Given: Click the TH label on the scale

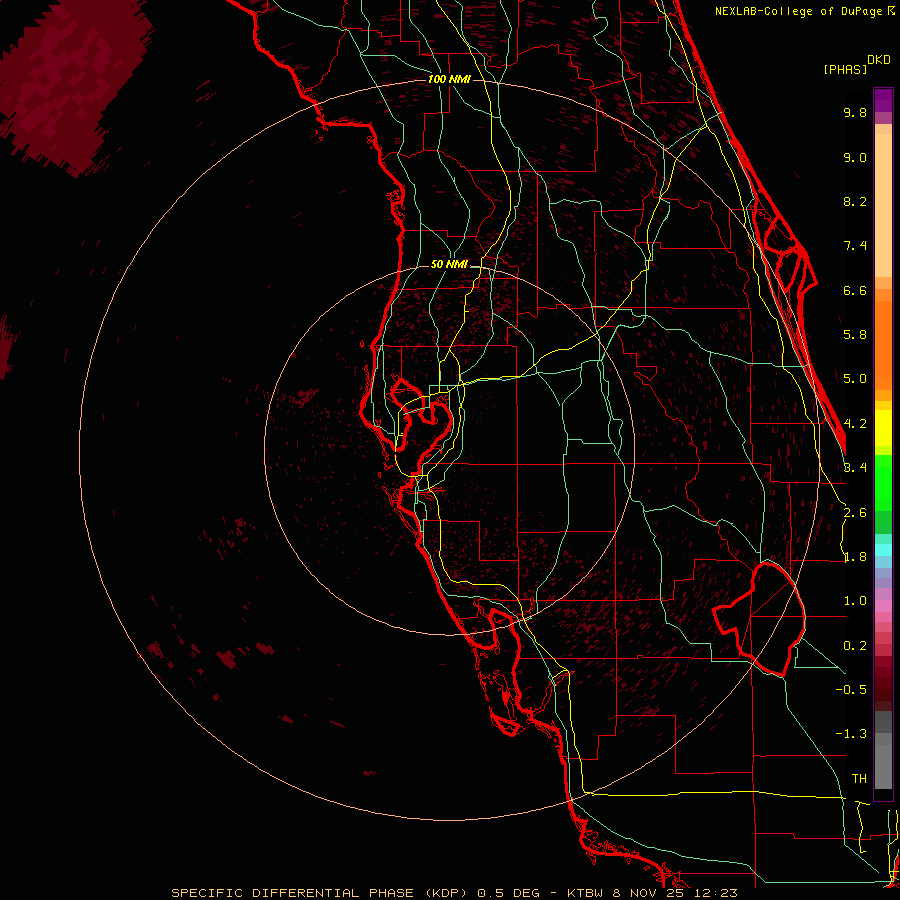Looking at the screenshot, I should 859,778.
